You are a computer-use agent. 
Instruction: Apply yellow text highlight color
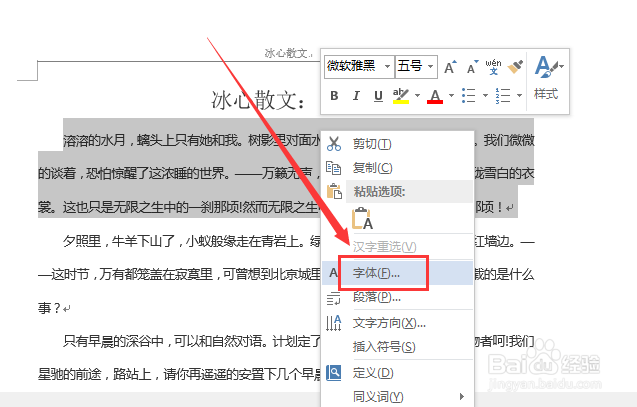point(401,96)
